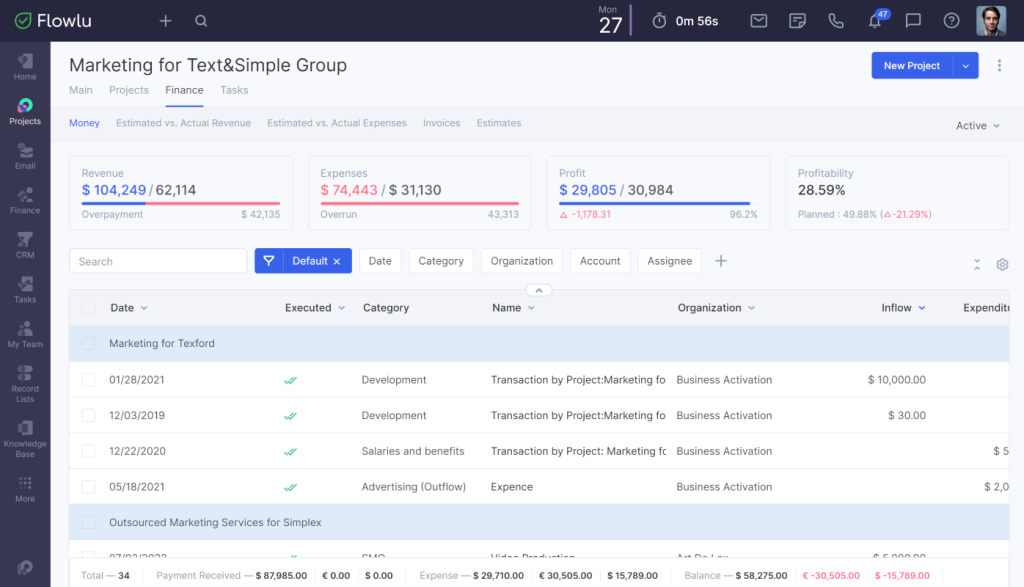Select the 12/22/2020 row checkbox
Viewport: 1024px width, 587px height.
[88, 451]
